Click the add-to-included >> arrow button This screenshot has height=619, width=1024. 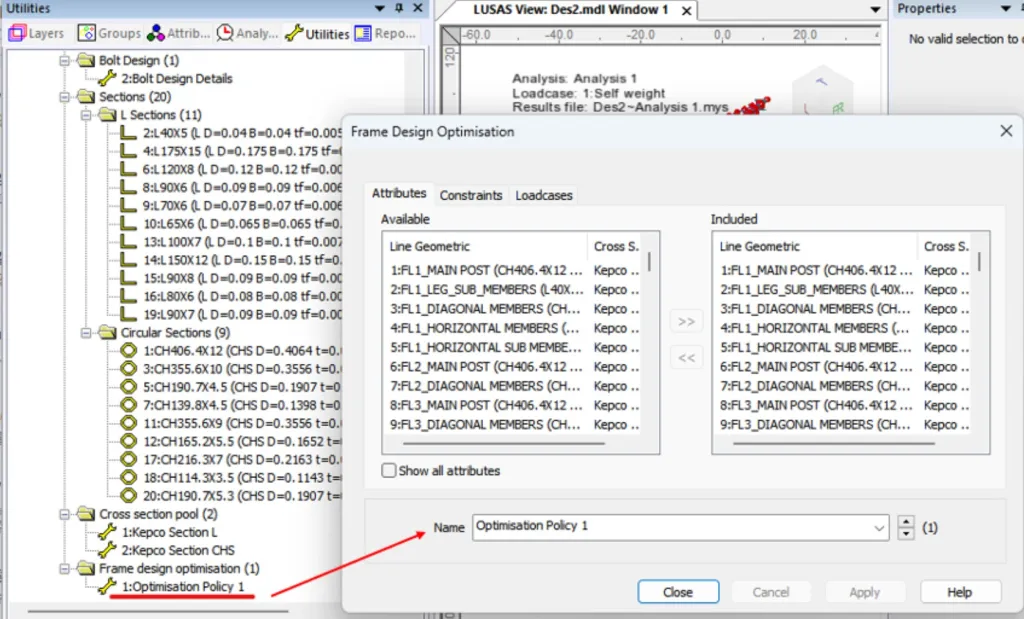pyautogui.click(x=686, y=322)
